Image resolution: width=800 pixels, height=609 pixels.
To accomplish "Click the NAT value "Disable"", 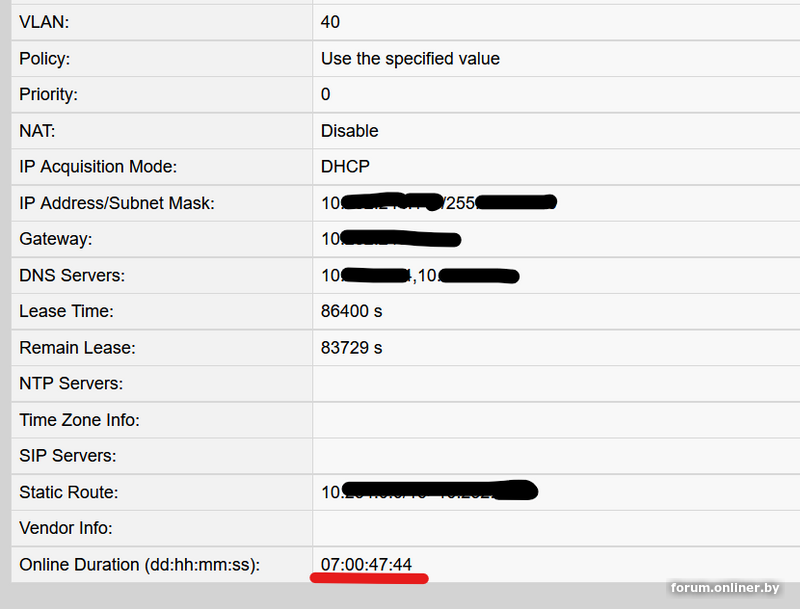I will tap(349, 131).
